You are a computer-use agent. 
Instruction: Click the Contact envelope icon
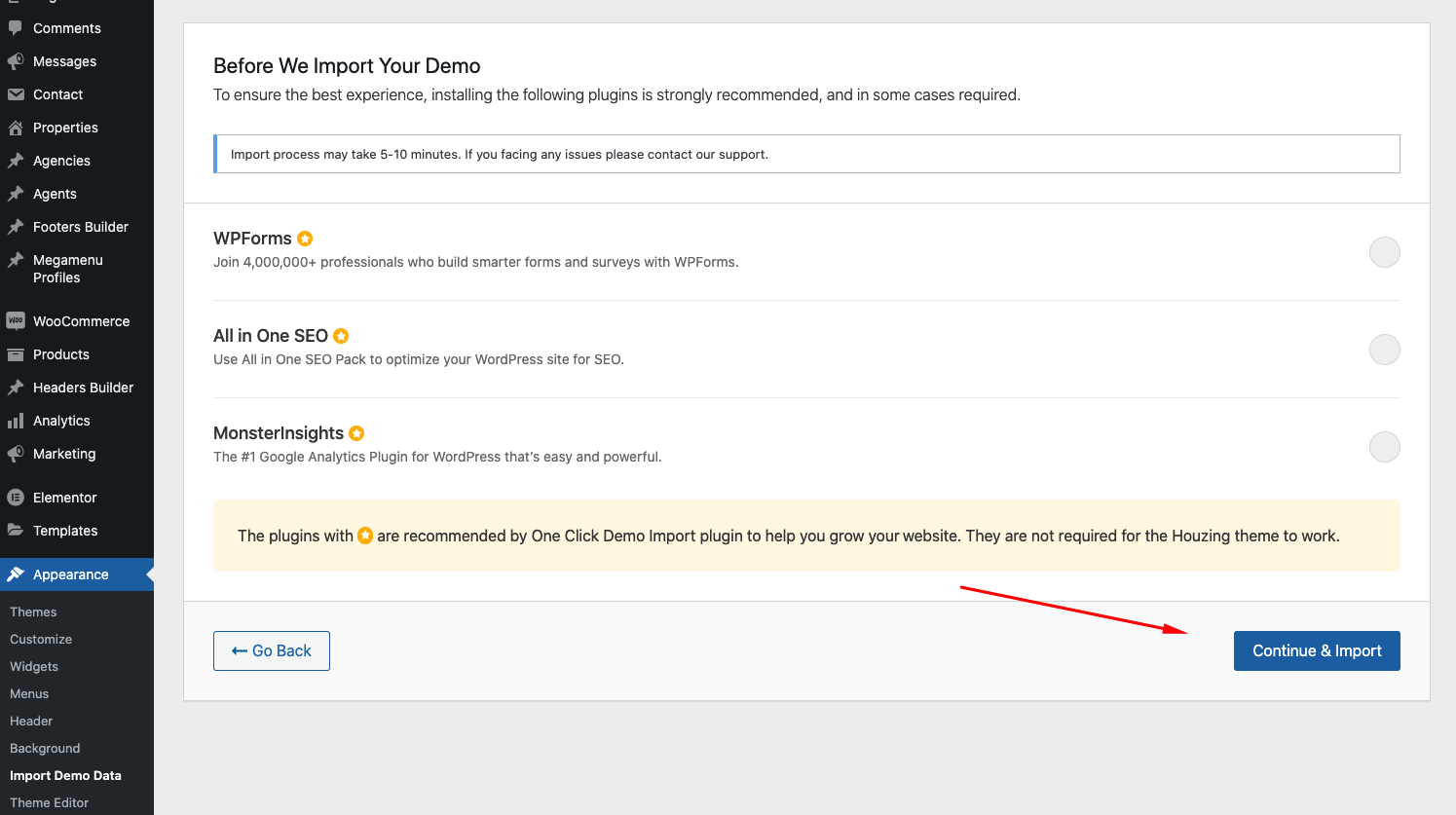pos(16,94)
